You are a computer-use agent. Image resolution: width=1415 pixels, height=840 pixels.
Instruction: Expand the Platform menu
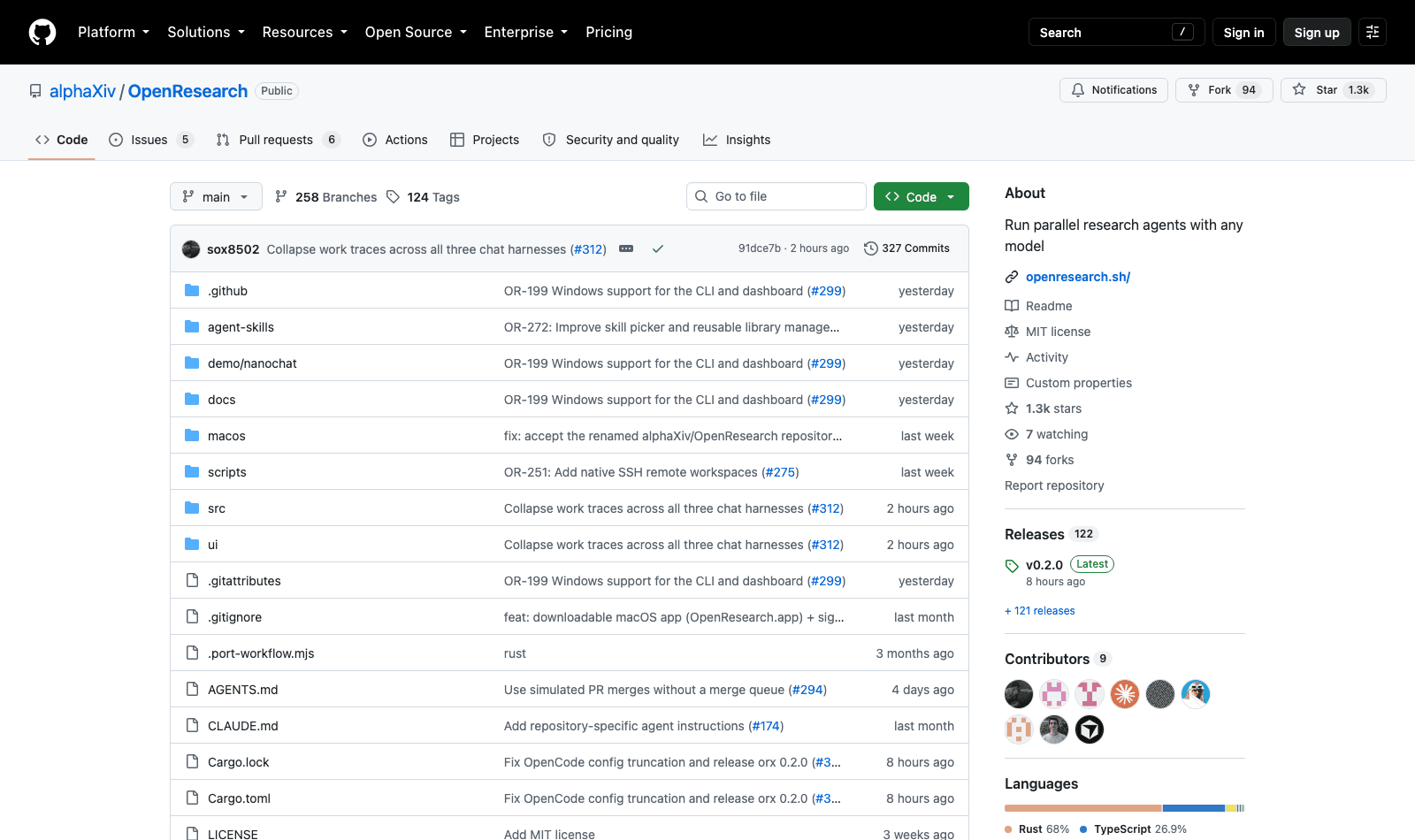[114, 32]
